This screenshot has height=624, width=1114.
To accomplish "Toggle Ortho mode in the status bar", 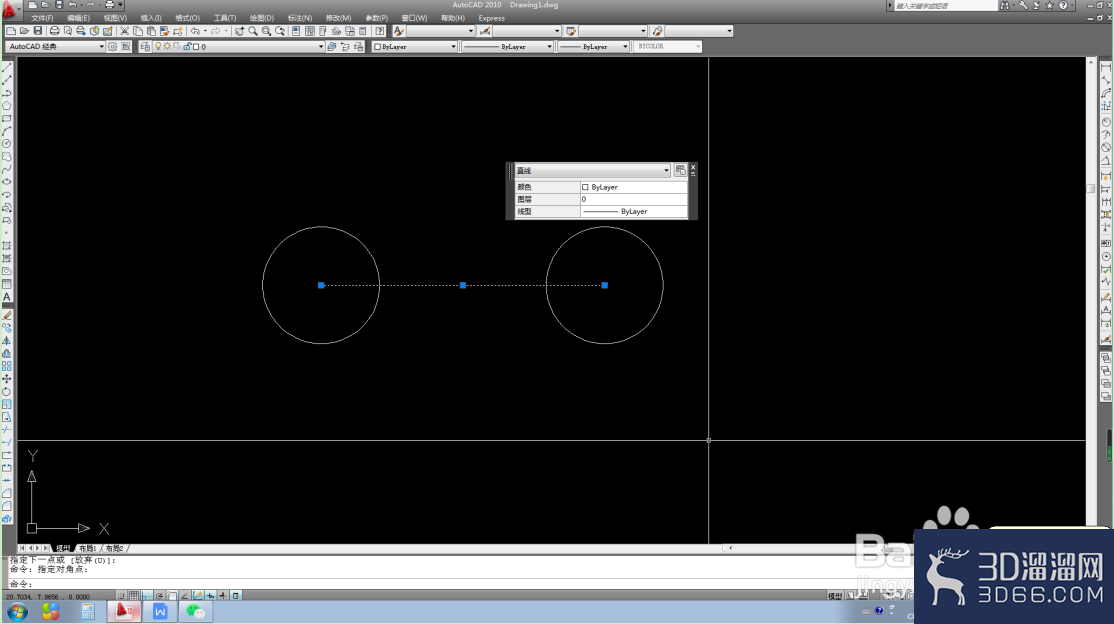I will pyautogui.click(x=146, y=595).
